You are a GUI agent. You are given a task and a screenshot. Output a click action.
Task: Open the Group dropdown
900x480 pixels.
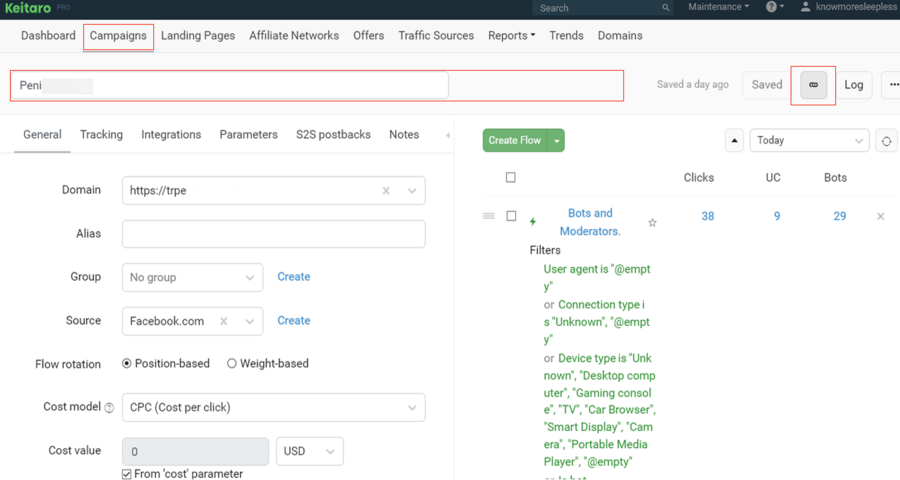coord(192,277)
